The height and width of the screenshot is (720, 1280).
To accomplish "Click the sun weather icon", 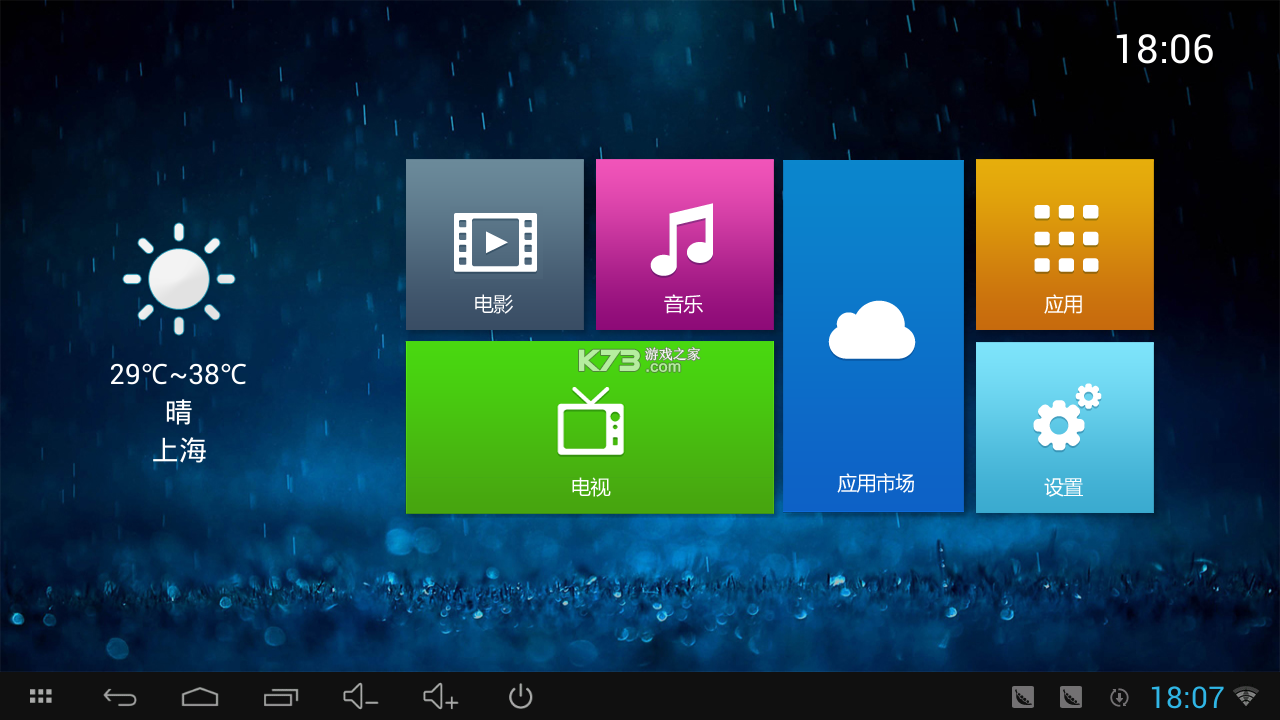I will pyautogui.click(x=179, y=278).
